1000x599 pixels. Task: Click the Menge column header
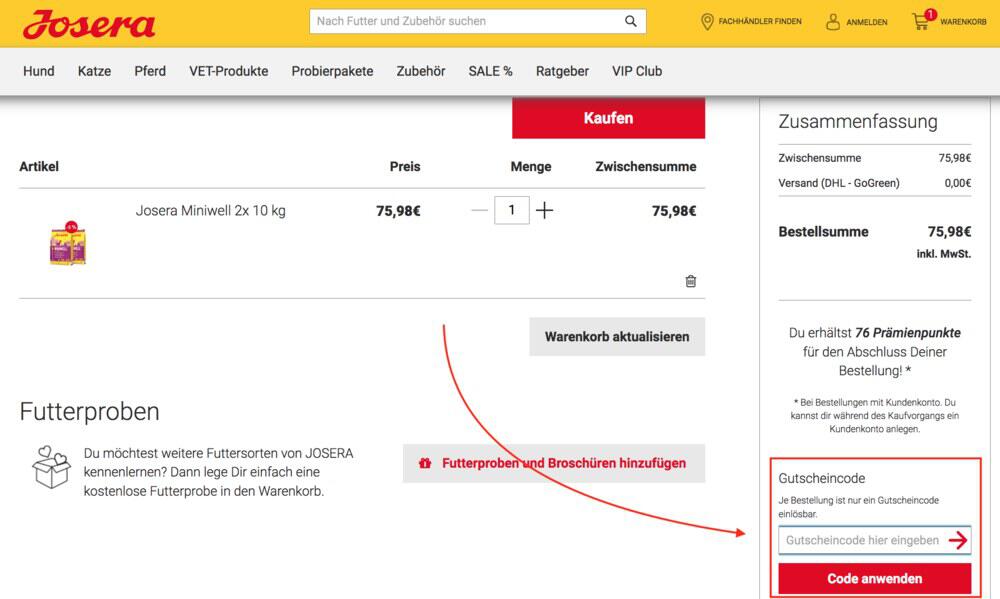pos(531,166)
